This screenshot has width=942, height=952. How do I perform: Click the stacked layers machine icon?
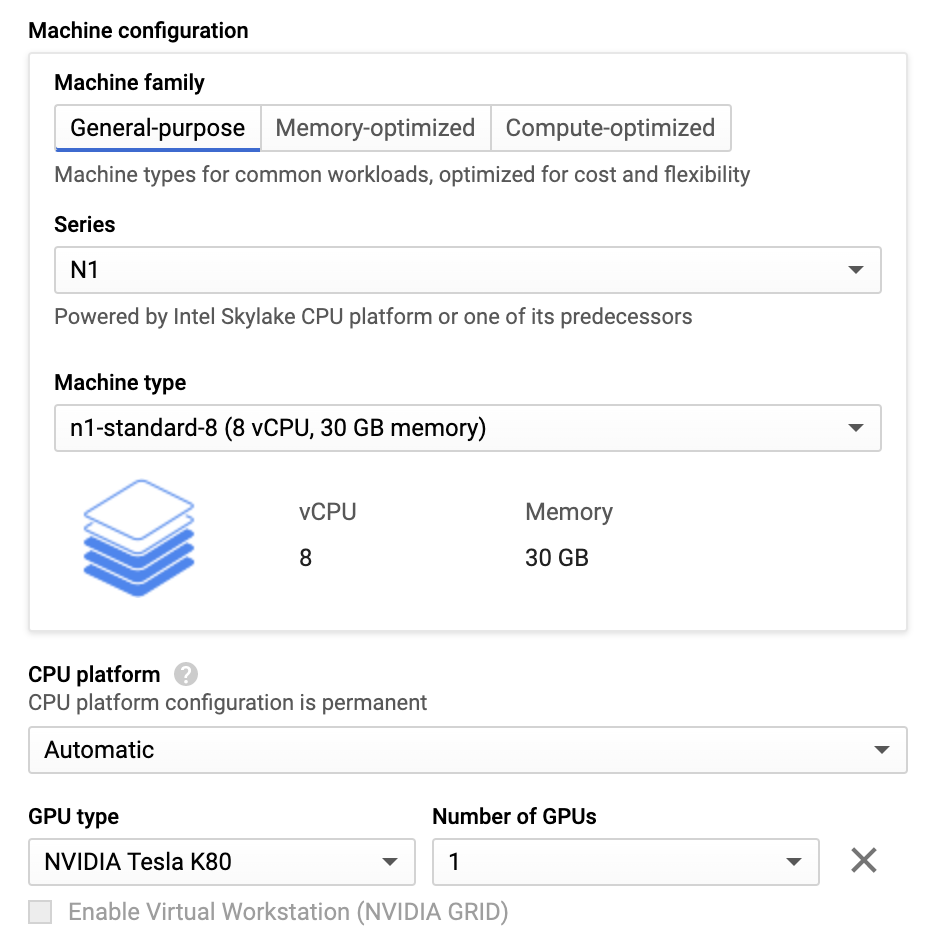point(138,538)
